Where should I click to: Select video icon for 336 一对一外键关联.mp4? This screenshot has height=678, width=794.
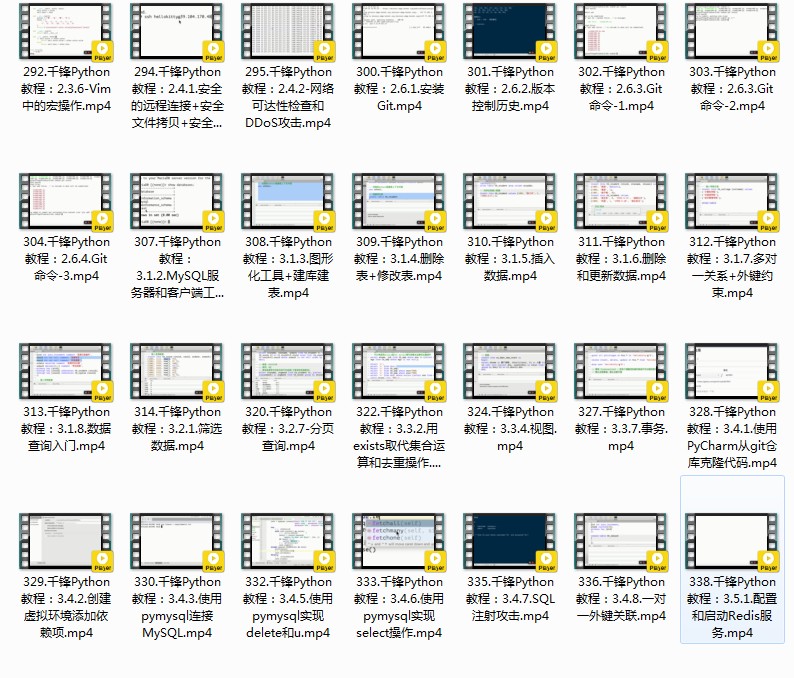(621, 542)
